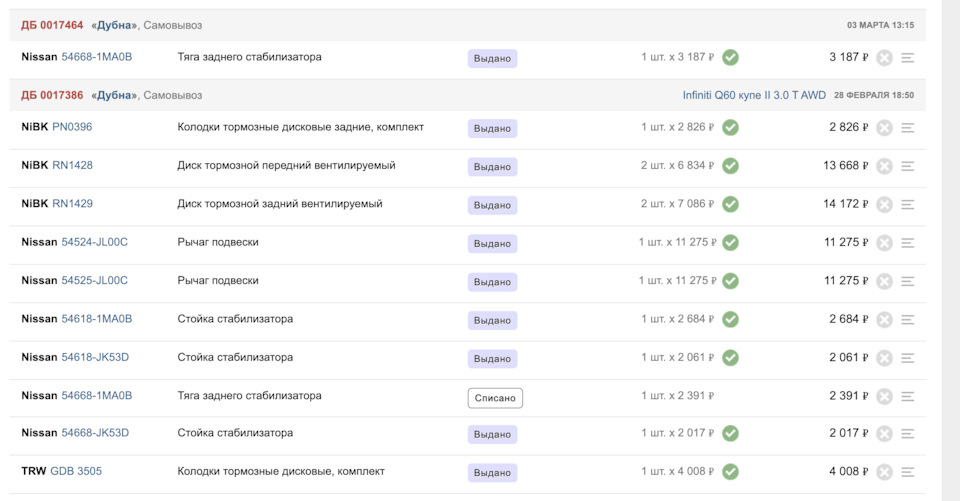Open the lines menu for order 0017464 item
The width and height of the screenshot is (960, 501).
[x=908, y=58]
